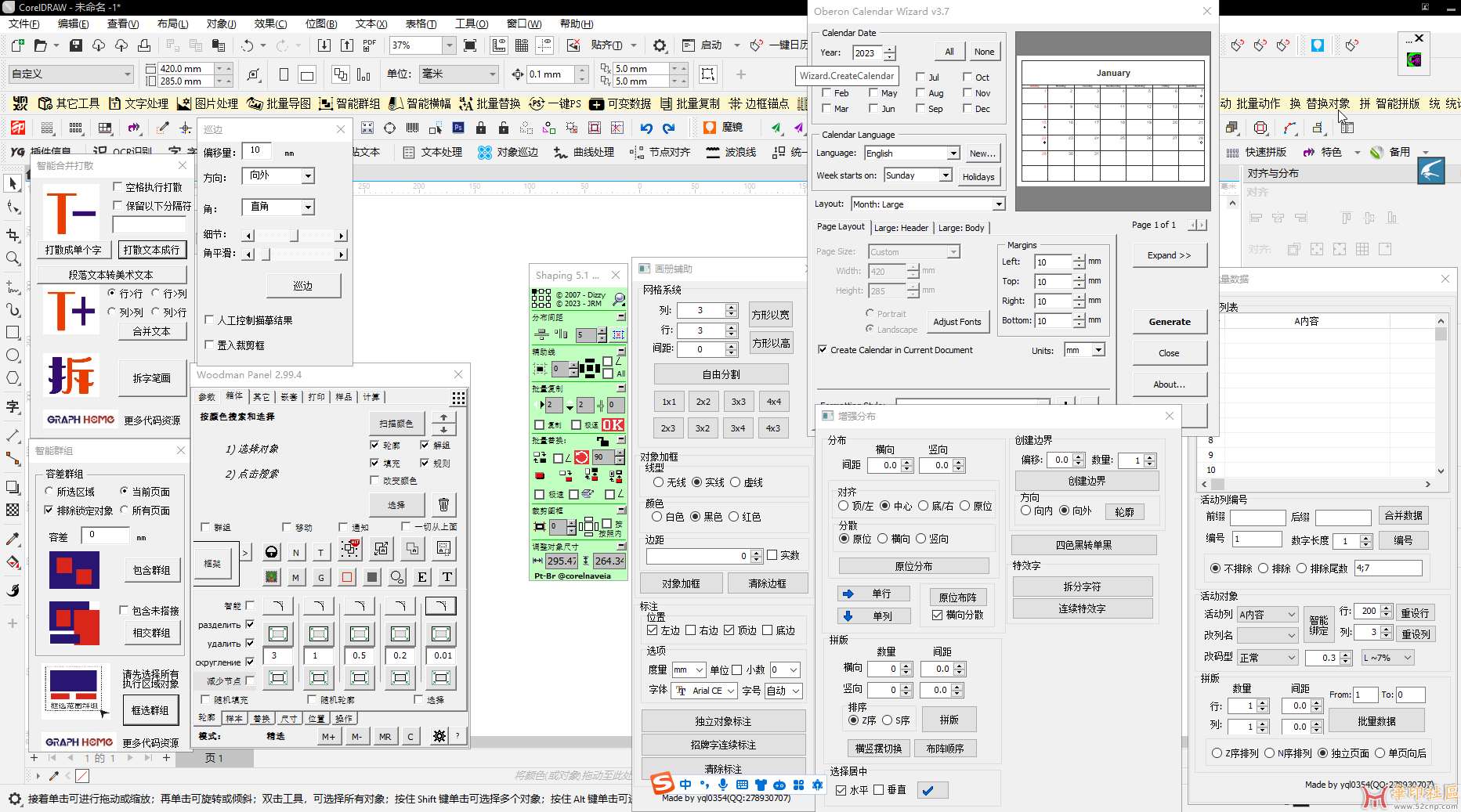
Task: Select the Portrait orientation radio
Action: coord(870,313)
